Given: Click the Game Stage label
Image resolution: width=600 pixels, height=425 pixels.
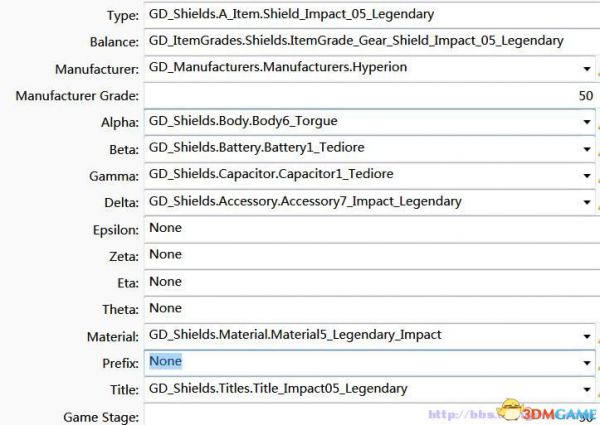Looking at the screenshot, I should point(101,417).
